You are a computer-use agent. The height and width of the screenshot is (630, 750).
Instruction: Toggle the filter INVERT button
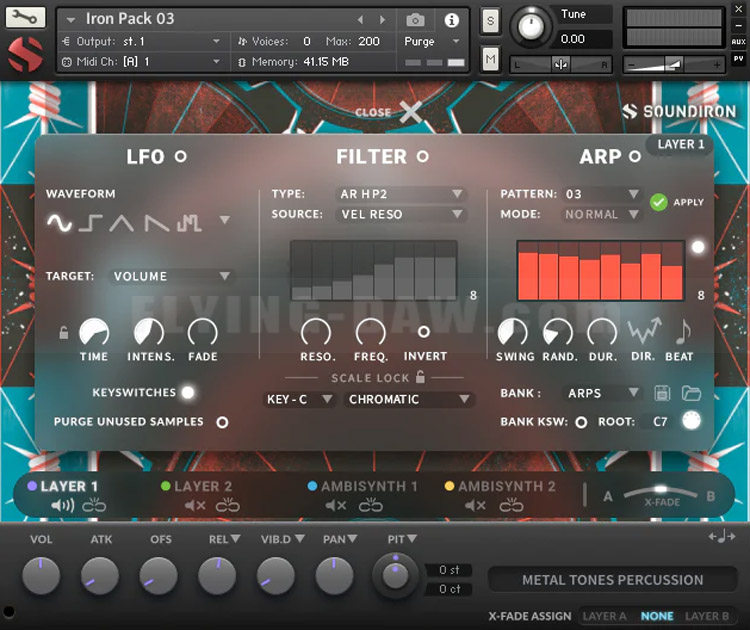point(424,332)
